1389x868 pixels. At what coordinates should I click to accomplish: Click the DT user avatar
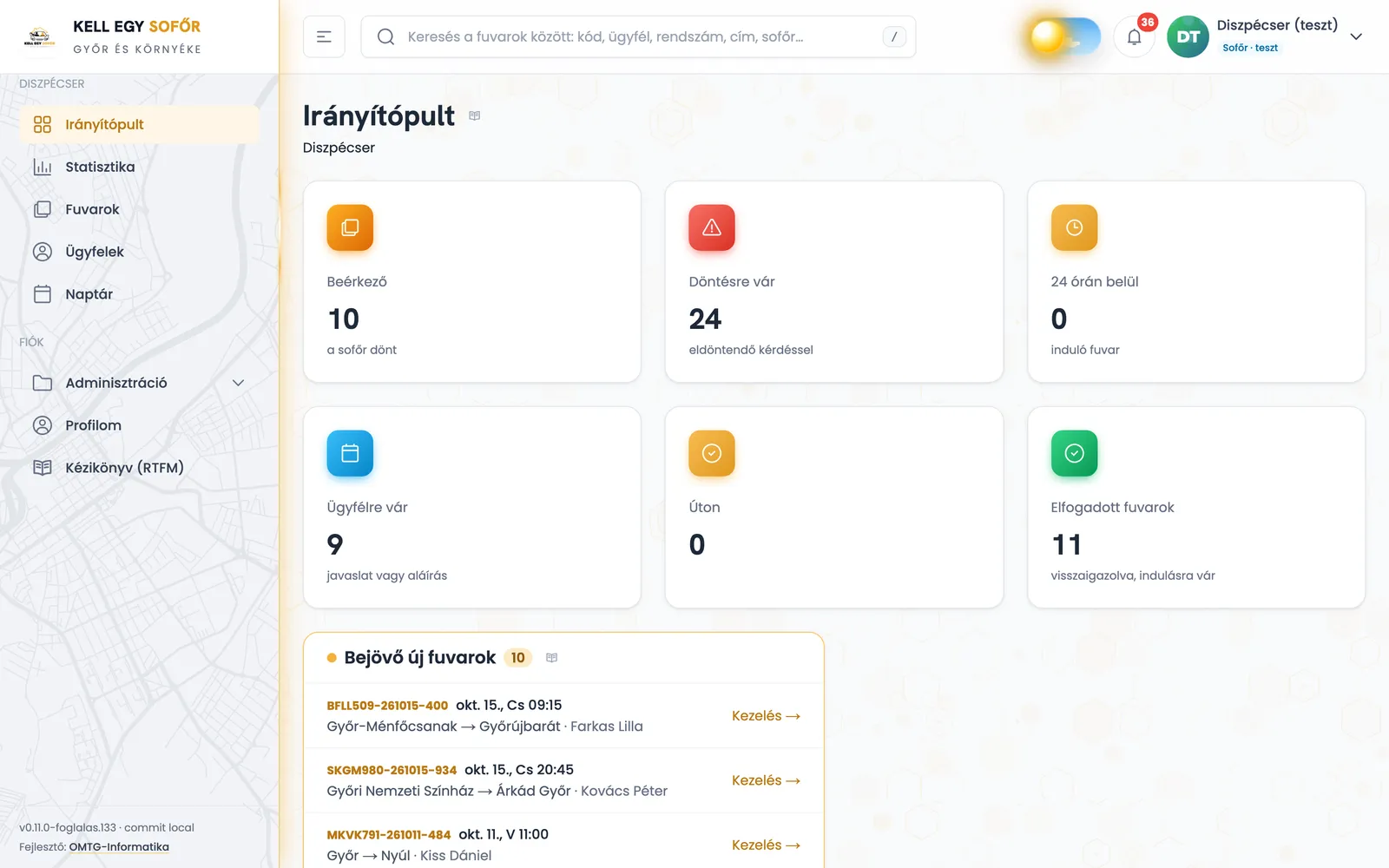[1188, 36]
